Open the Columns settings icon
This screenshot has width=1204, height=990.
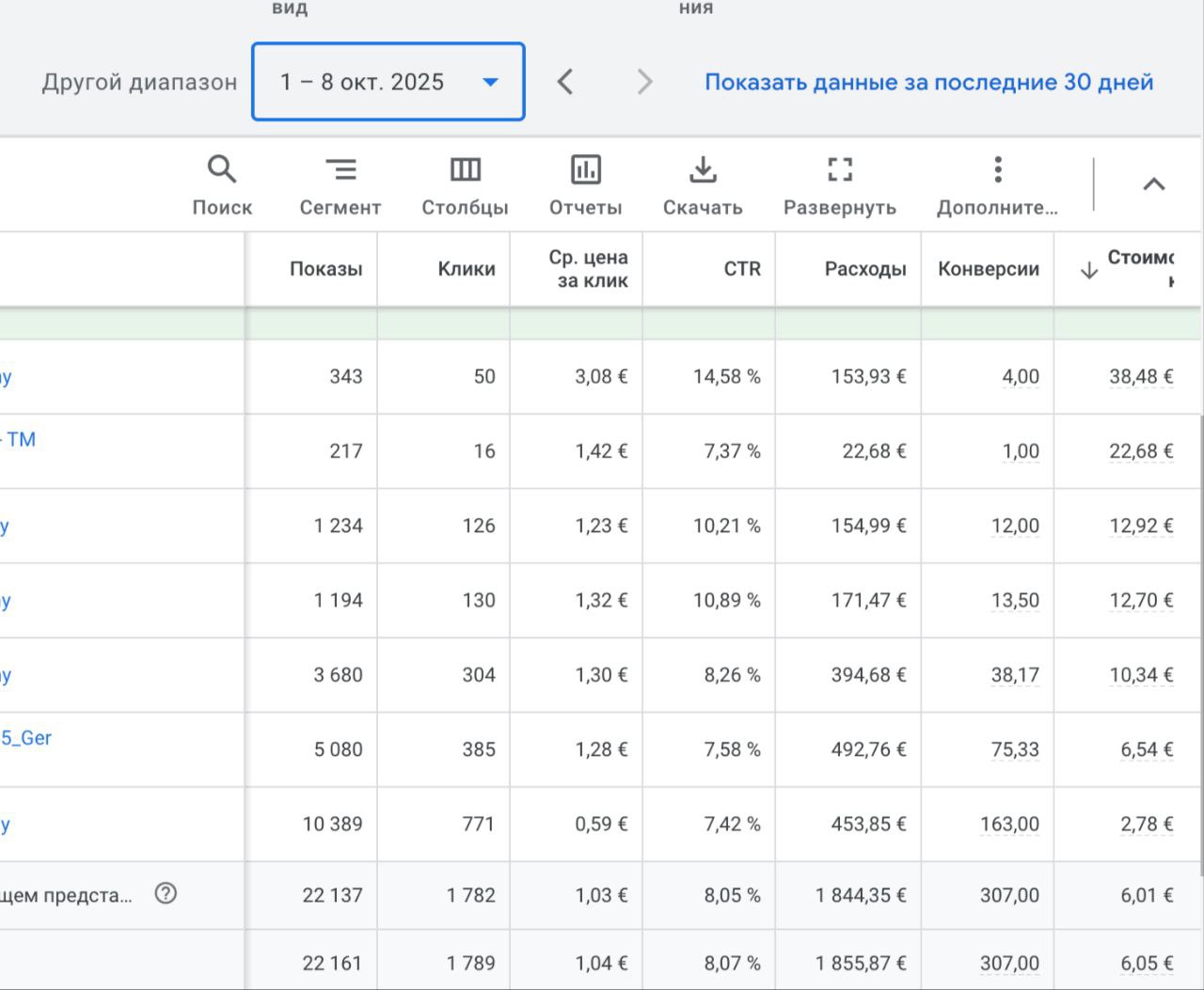coord(465,170)
